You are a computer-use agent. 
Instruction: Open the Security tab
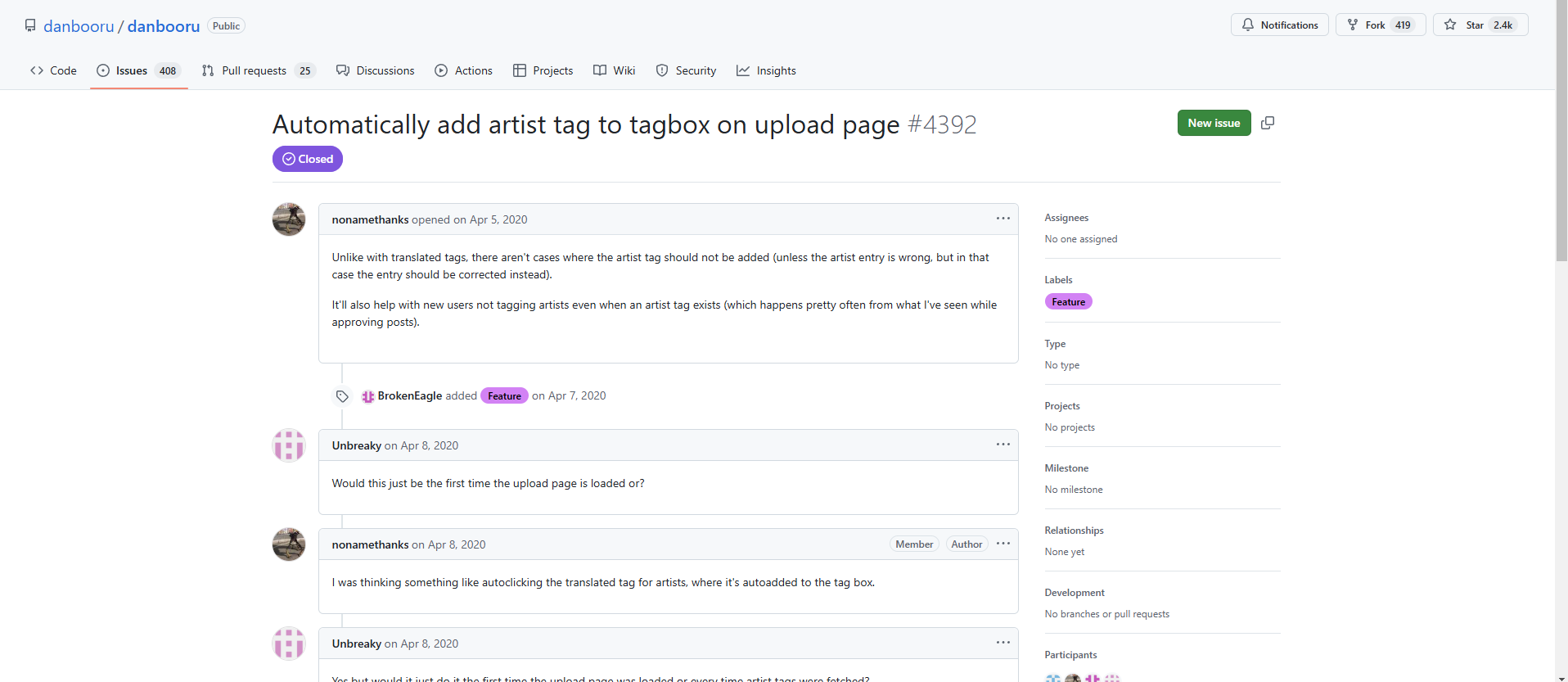tap(687, 70)
